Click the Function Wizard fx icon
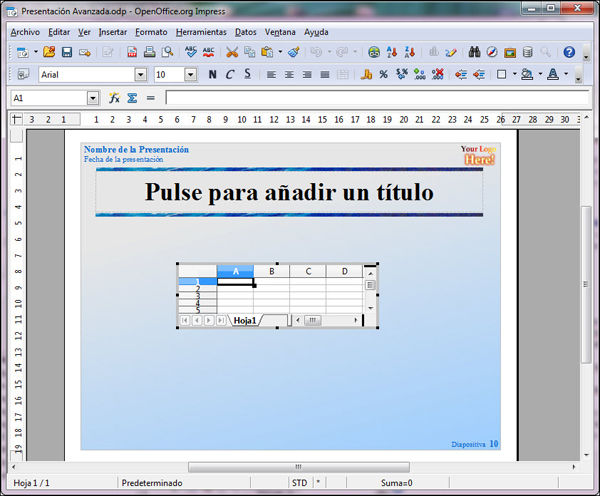The height and width of the screenshot is (496, 600). 115,98
